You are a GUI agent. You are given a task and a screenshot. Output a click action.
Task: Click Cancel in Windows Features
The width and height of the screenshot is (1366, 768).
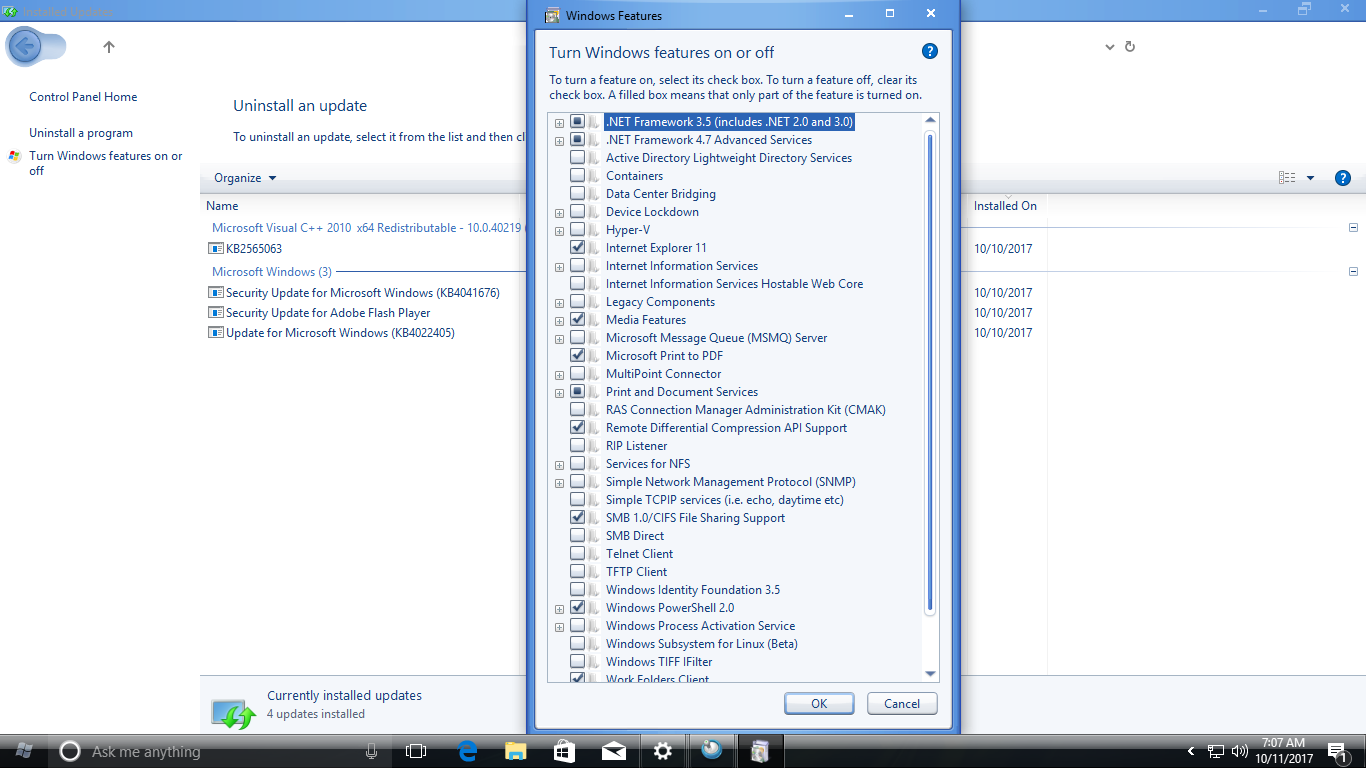coord(902,704)
